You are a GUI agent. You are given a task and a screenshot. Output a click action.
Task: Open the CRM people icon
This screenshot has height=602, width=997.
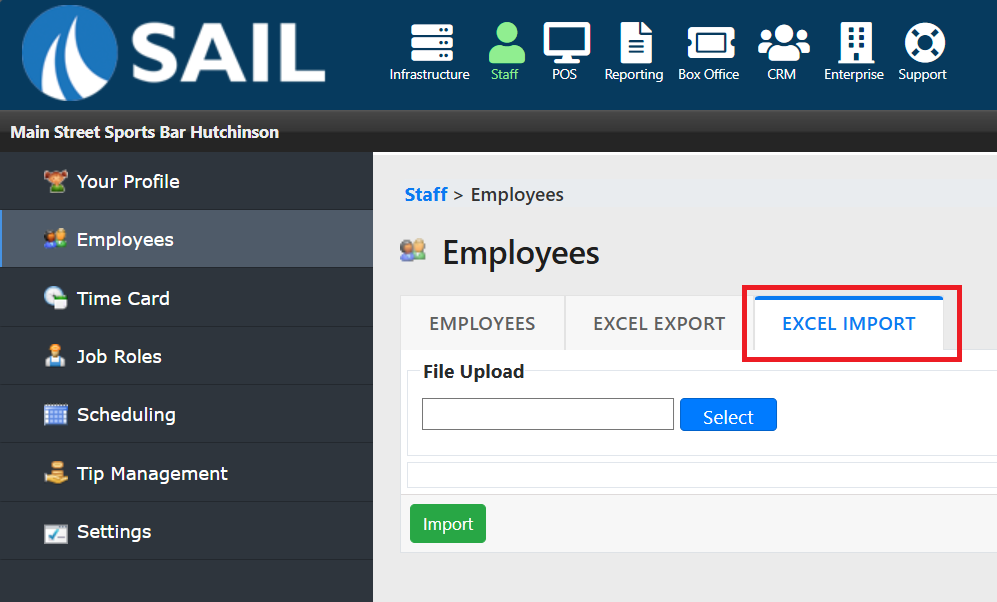[x=783, y=44]
